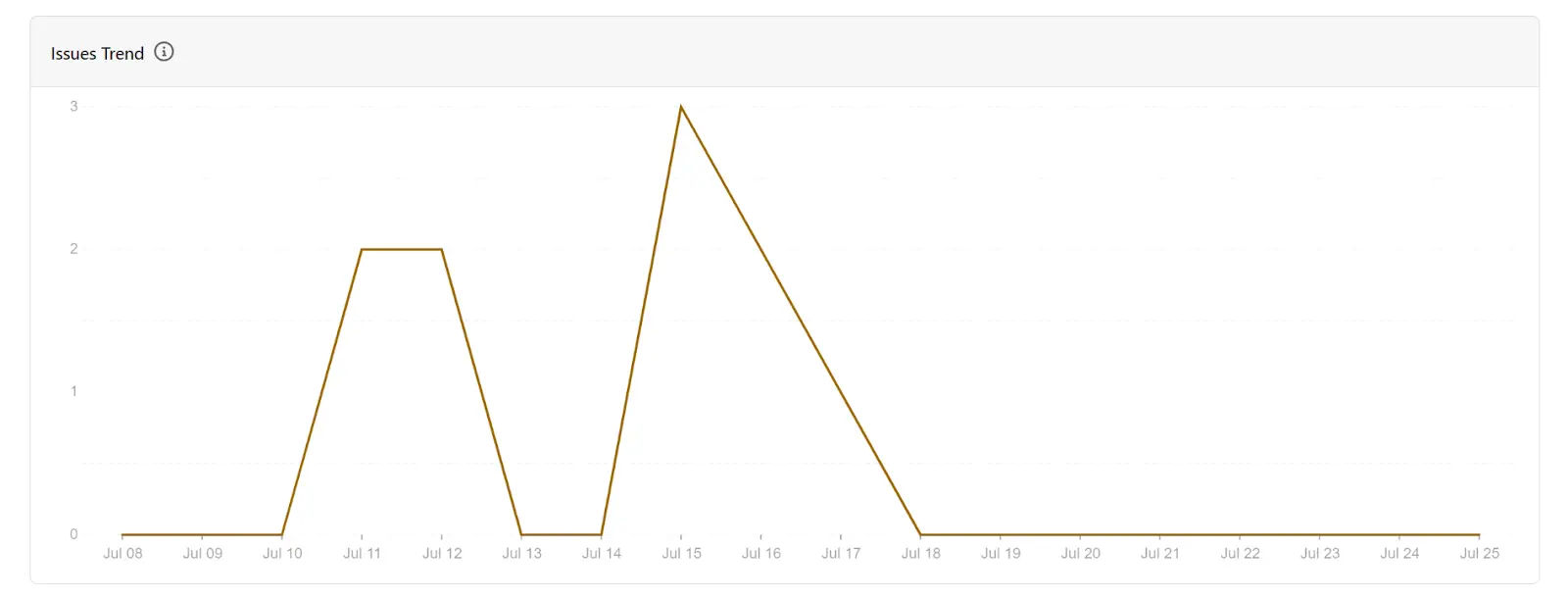Image resolution: width=1568 pixels, height=599 pixels.
Task: Click the info icon beside Issues Trend
Action: point(165,52)
